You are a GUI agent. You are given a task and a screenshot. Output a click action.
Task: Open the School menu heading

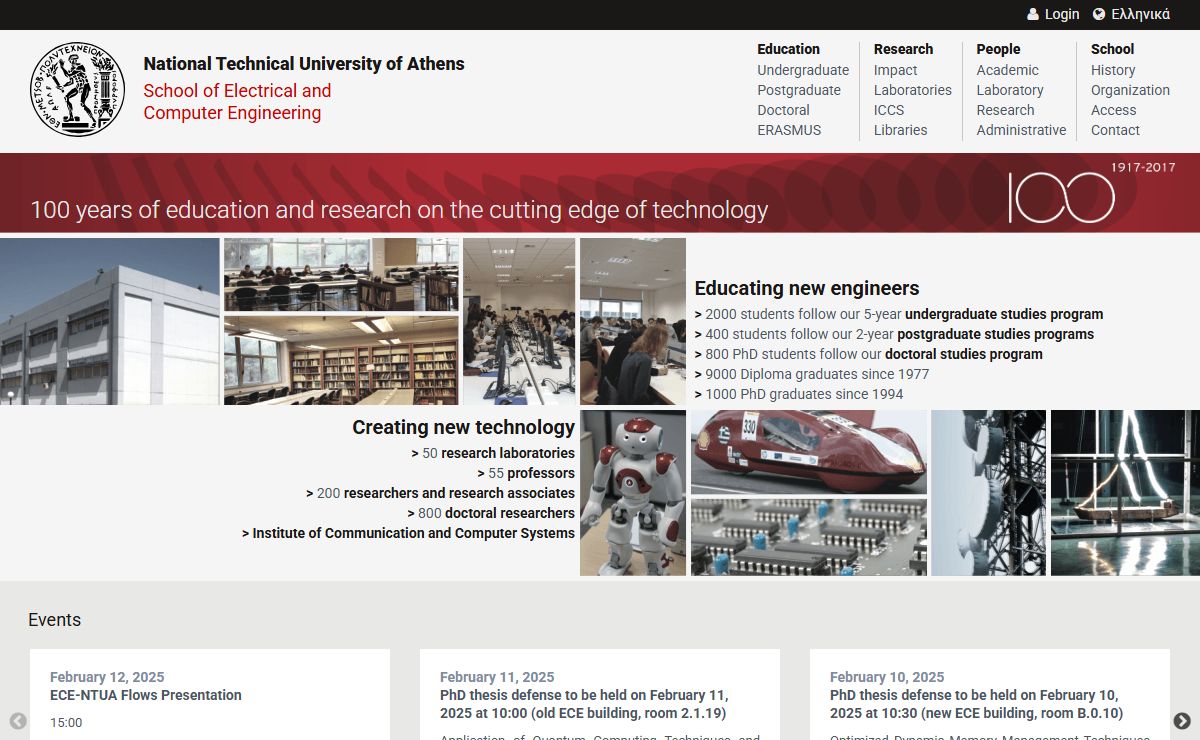tap(1112, 49)
